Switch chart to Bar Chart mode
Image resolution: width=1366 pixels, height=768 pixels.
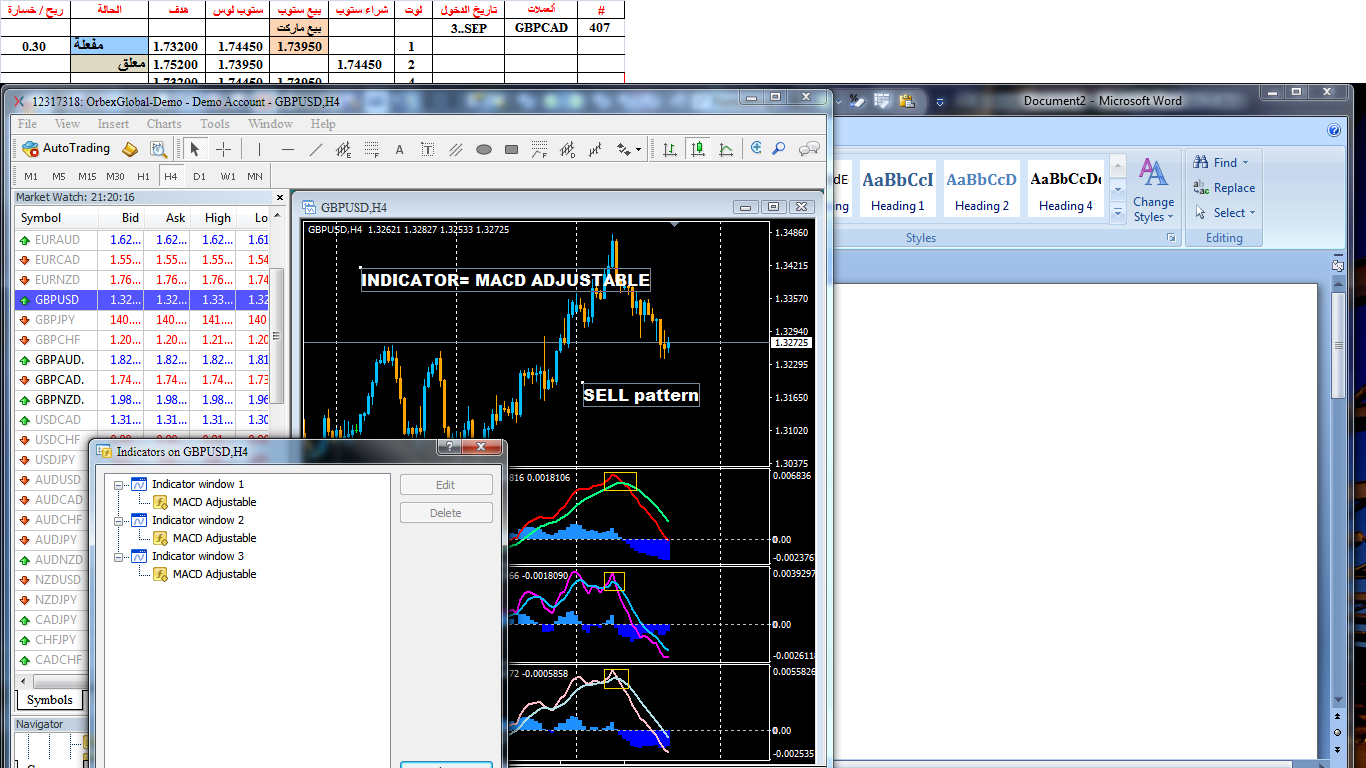pyautogui.click(x=670, y=149)
